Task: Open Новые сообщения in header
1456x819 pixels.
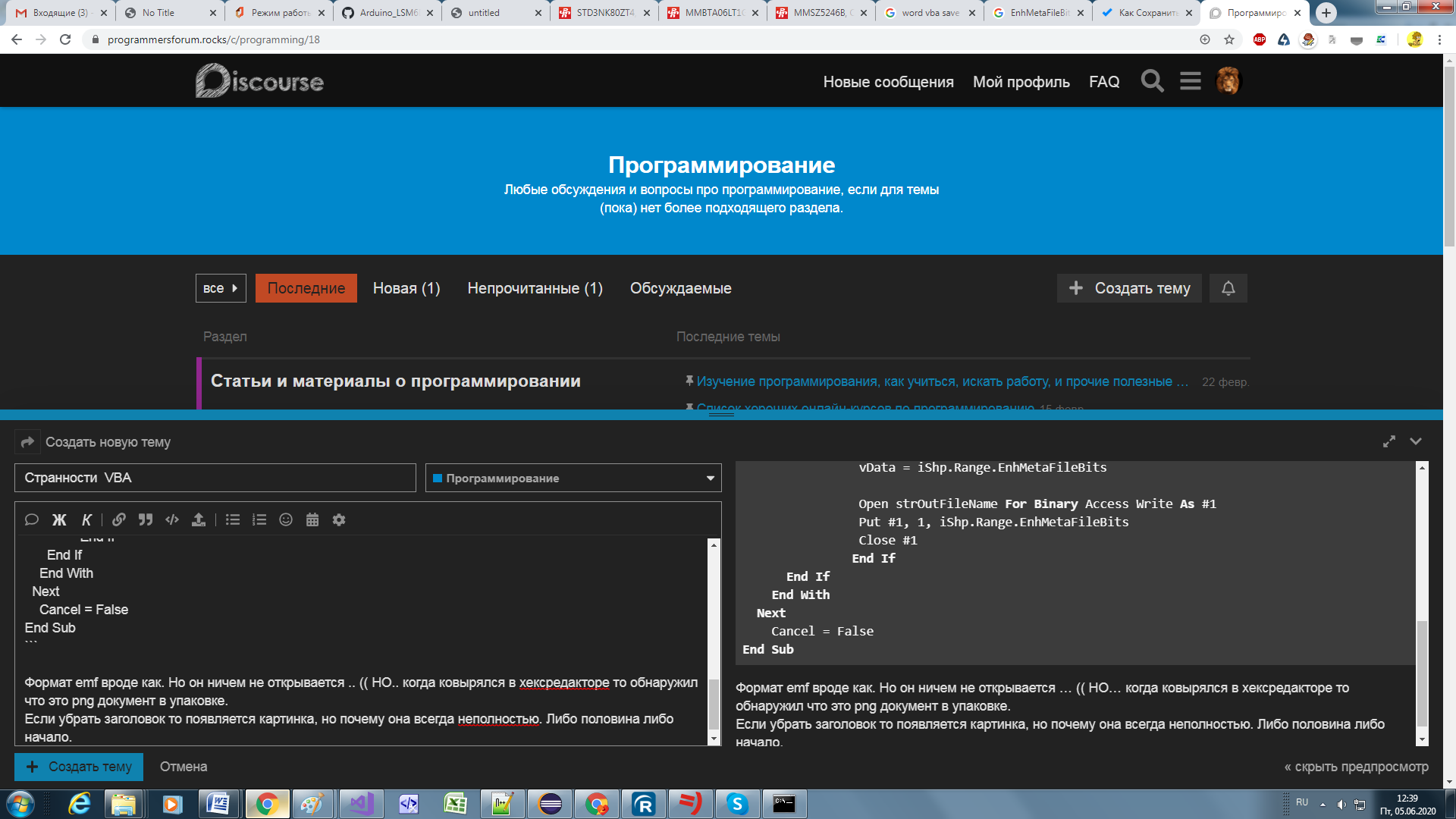Action: pos(889,82)
